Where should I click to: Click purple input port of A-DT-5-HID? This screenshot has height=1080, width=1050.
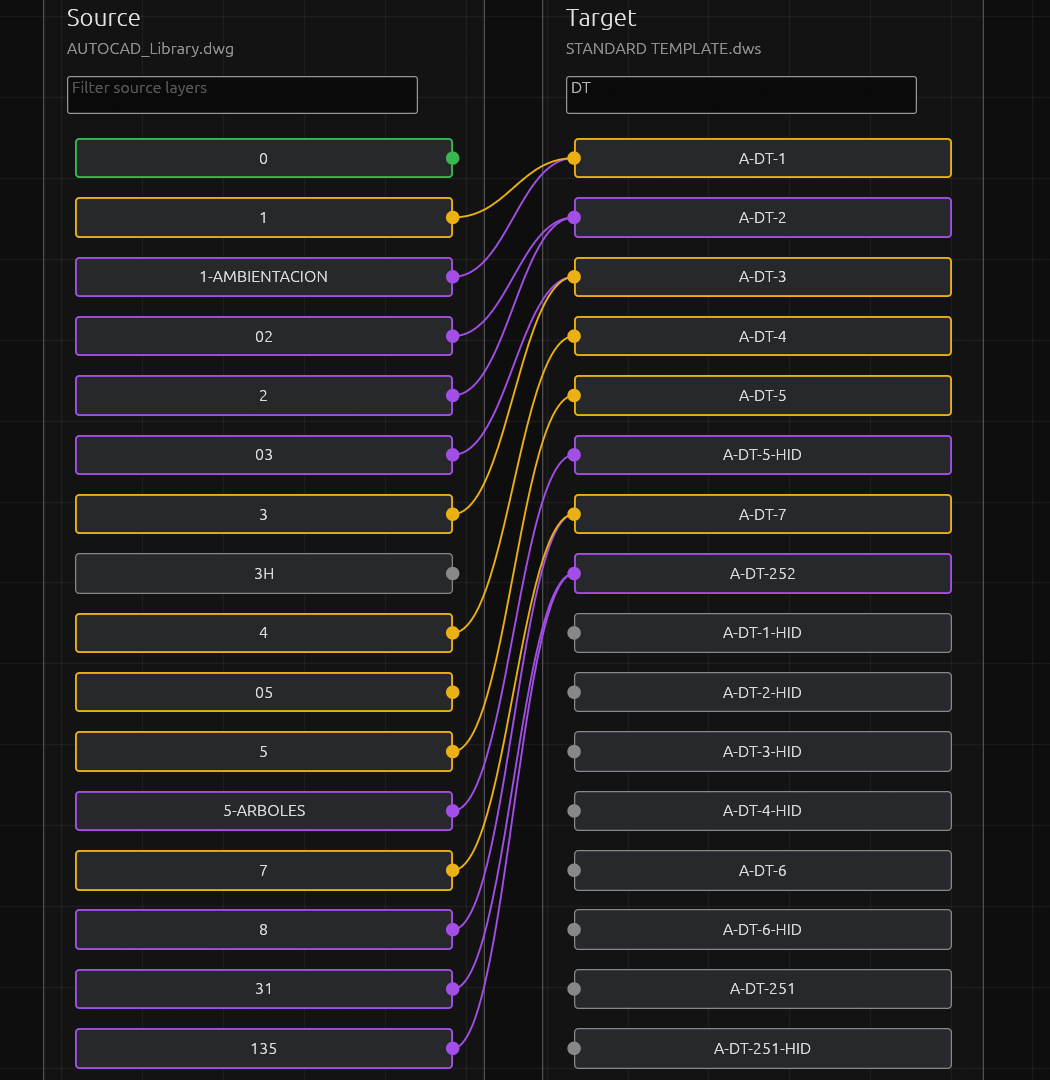coord(574,455)
